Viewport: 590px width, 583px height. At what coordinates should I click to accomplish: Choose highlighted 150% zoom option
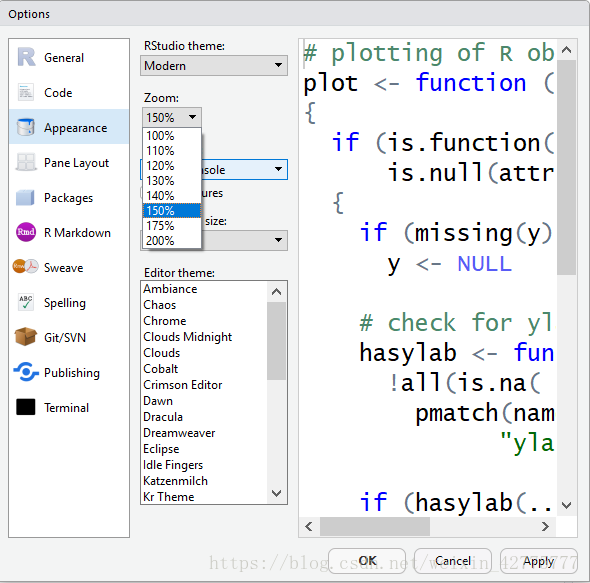[172, 210]
